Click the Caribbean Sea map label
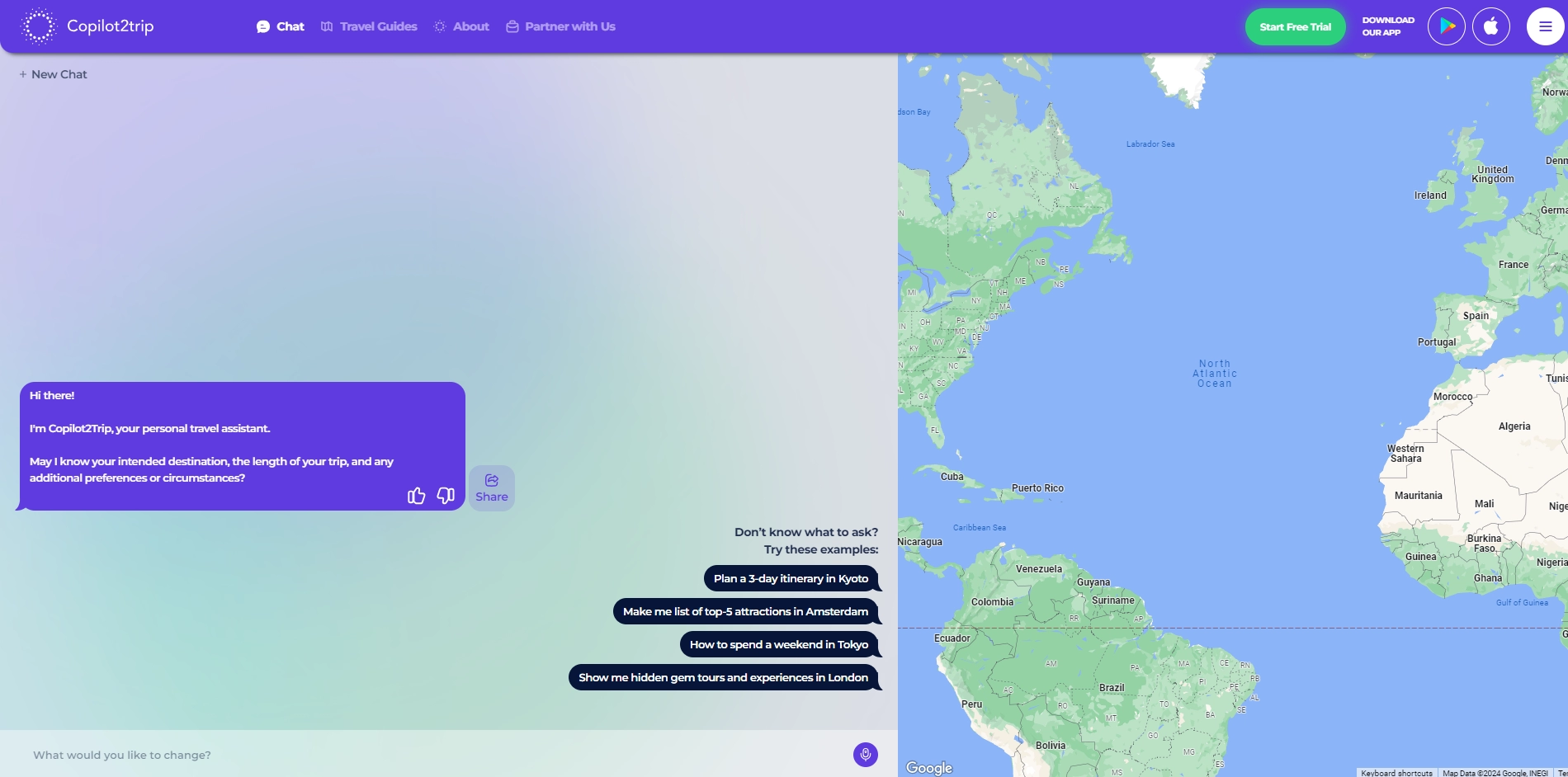Screen dimensions: 1568x777 tap(980, 528)
